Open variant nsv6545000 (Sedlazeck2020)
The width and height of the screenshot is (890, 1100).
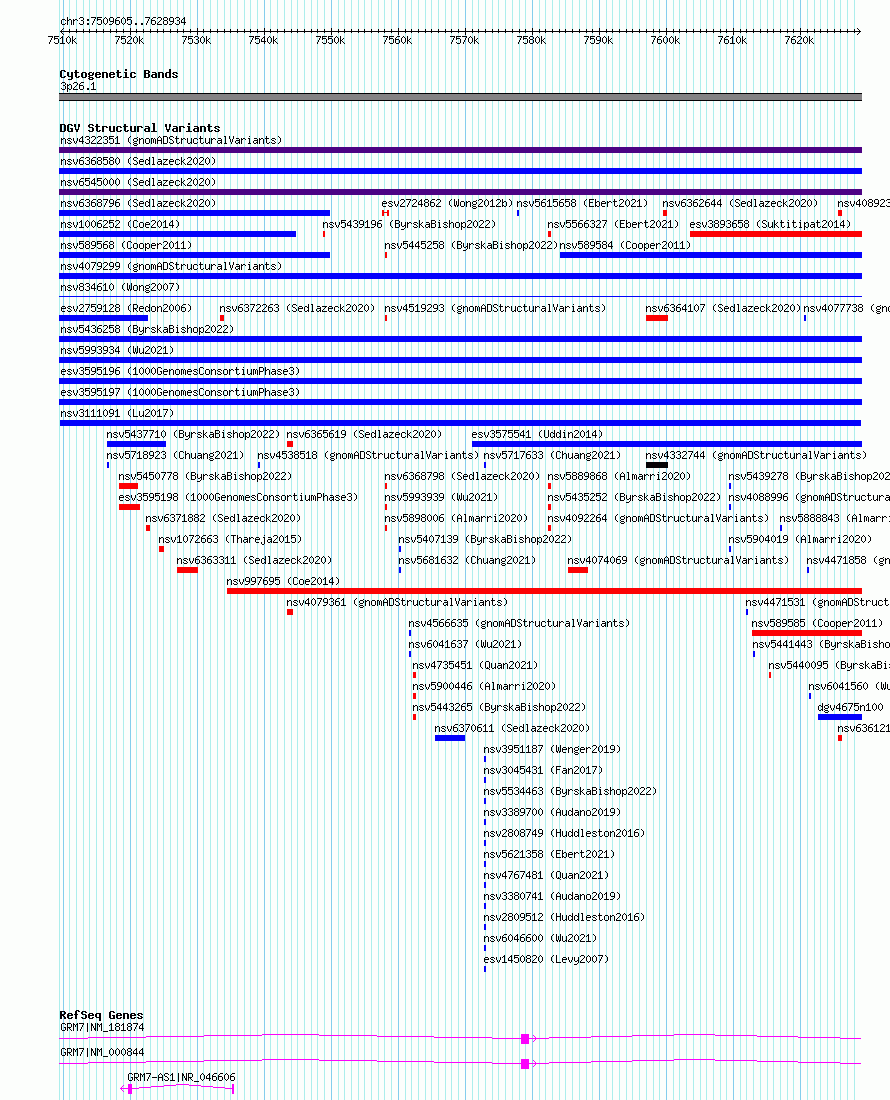coord(138,182)
